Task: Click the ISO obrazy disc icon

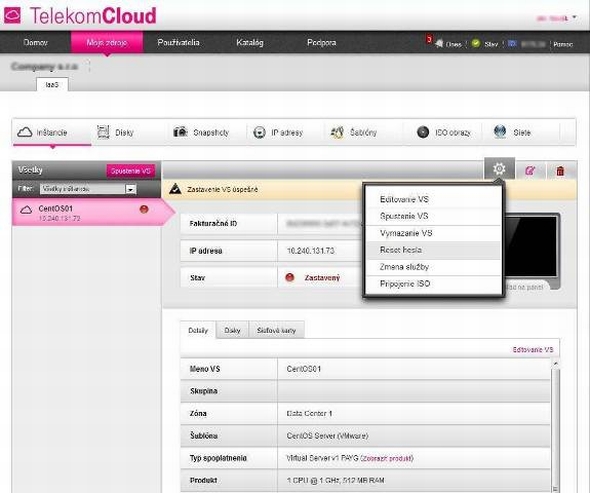Action: 423,132
